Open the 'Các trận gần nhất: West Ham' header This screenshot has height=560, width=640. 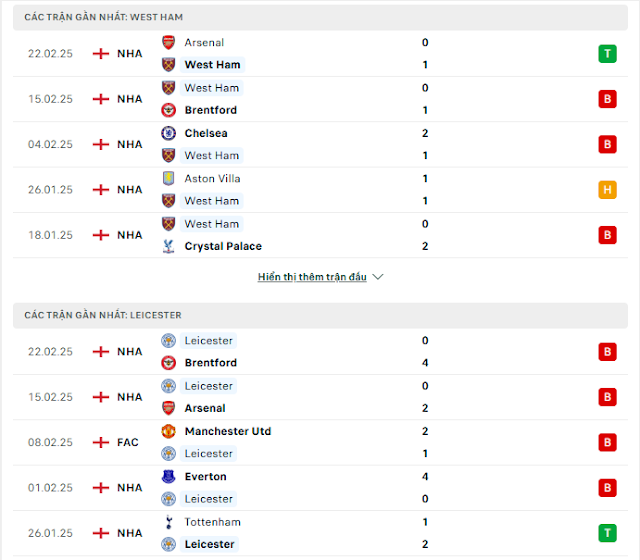103,17
